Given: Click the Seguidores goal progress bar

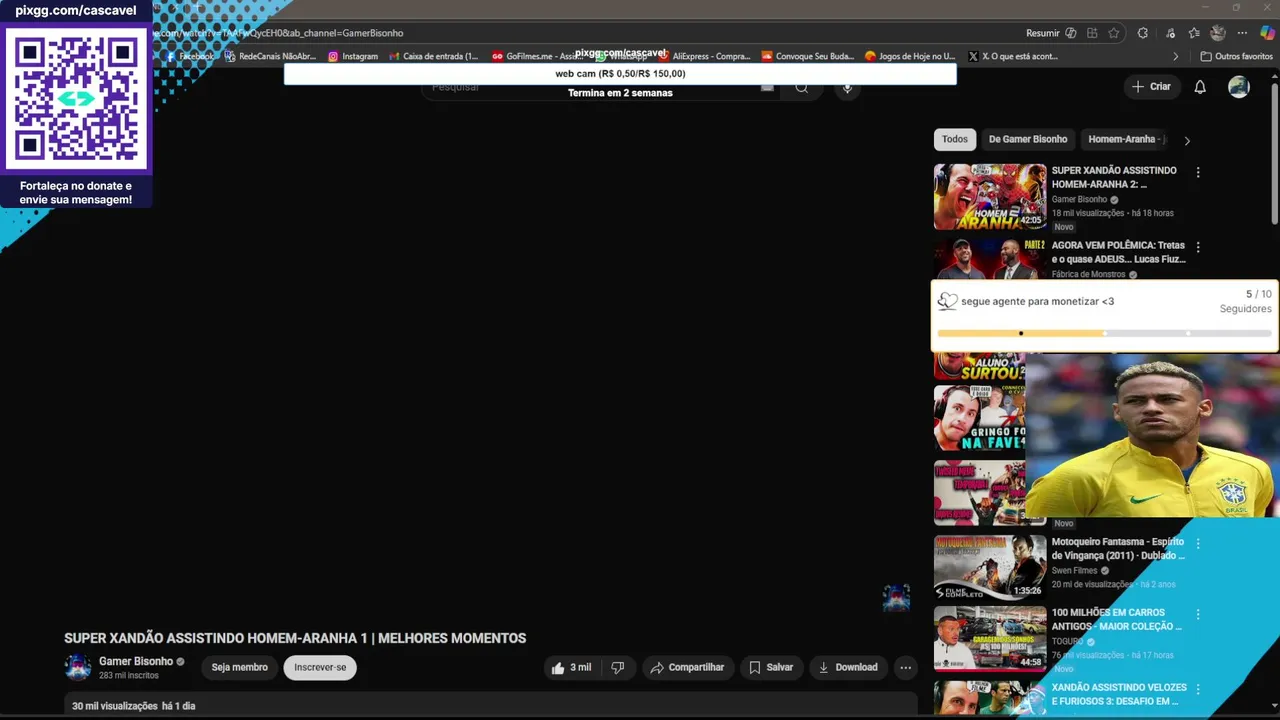Looking at the screenshot, I should [1105, 333].
